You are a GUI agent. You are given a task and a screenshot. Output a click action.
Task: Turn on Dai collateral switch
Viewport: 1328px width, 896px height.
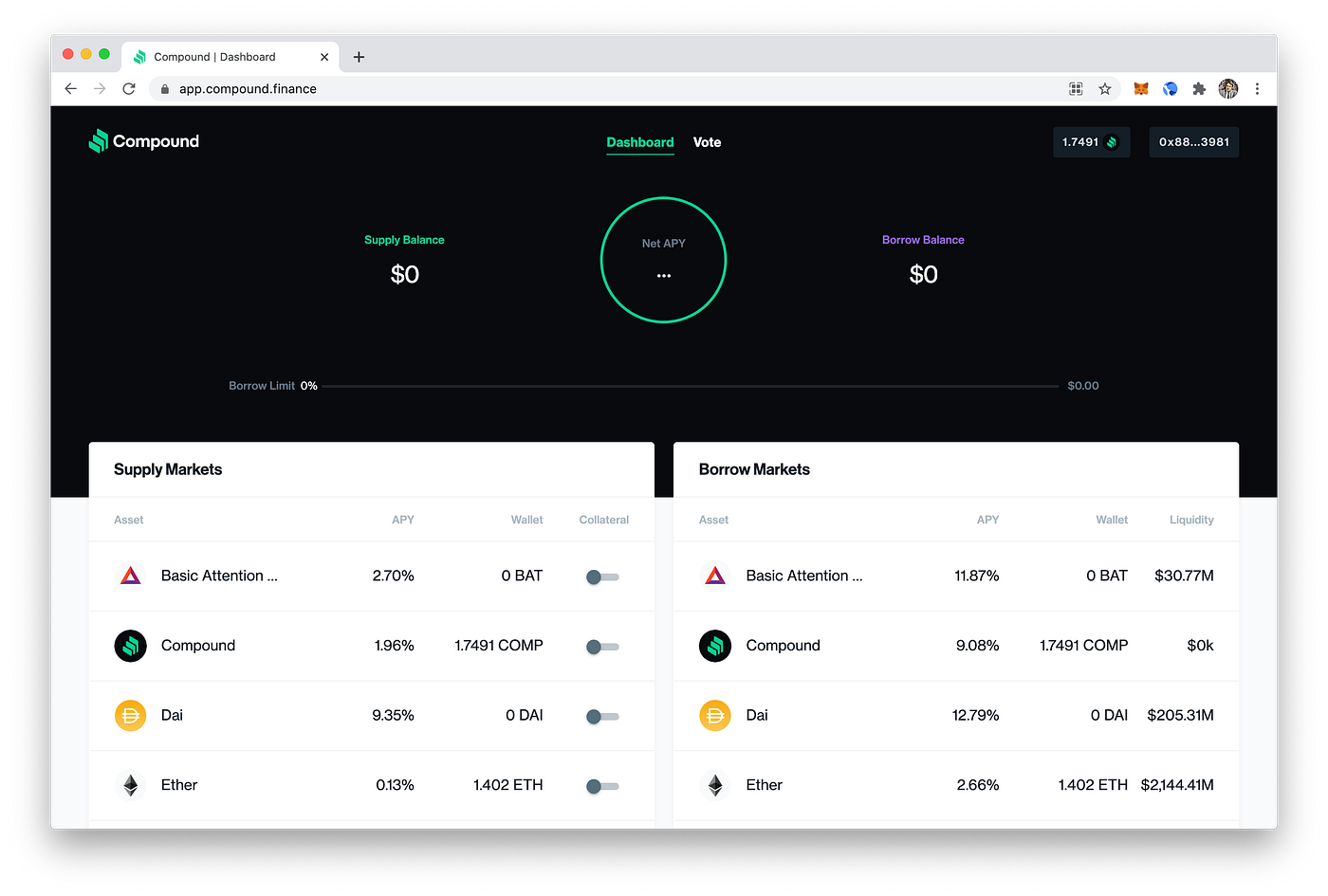pyautogui.click(x=602, y=716)
